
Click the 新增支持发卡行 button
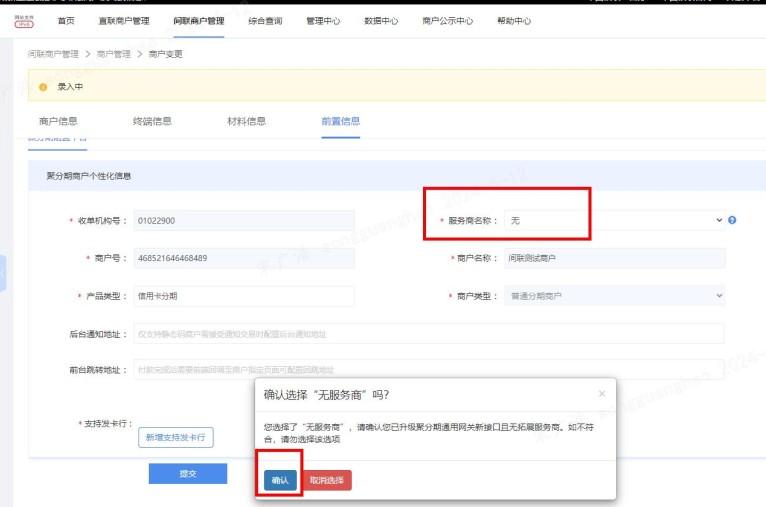coord(176,437)
